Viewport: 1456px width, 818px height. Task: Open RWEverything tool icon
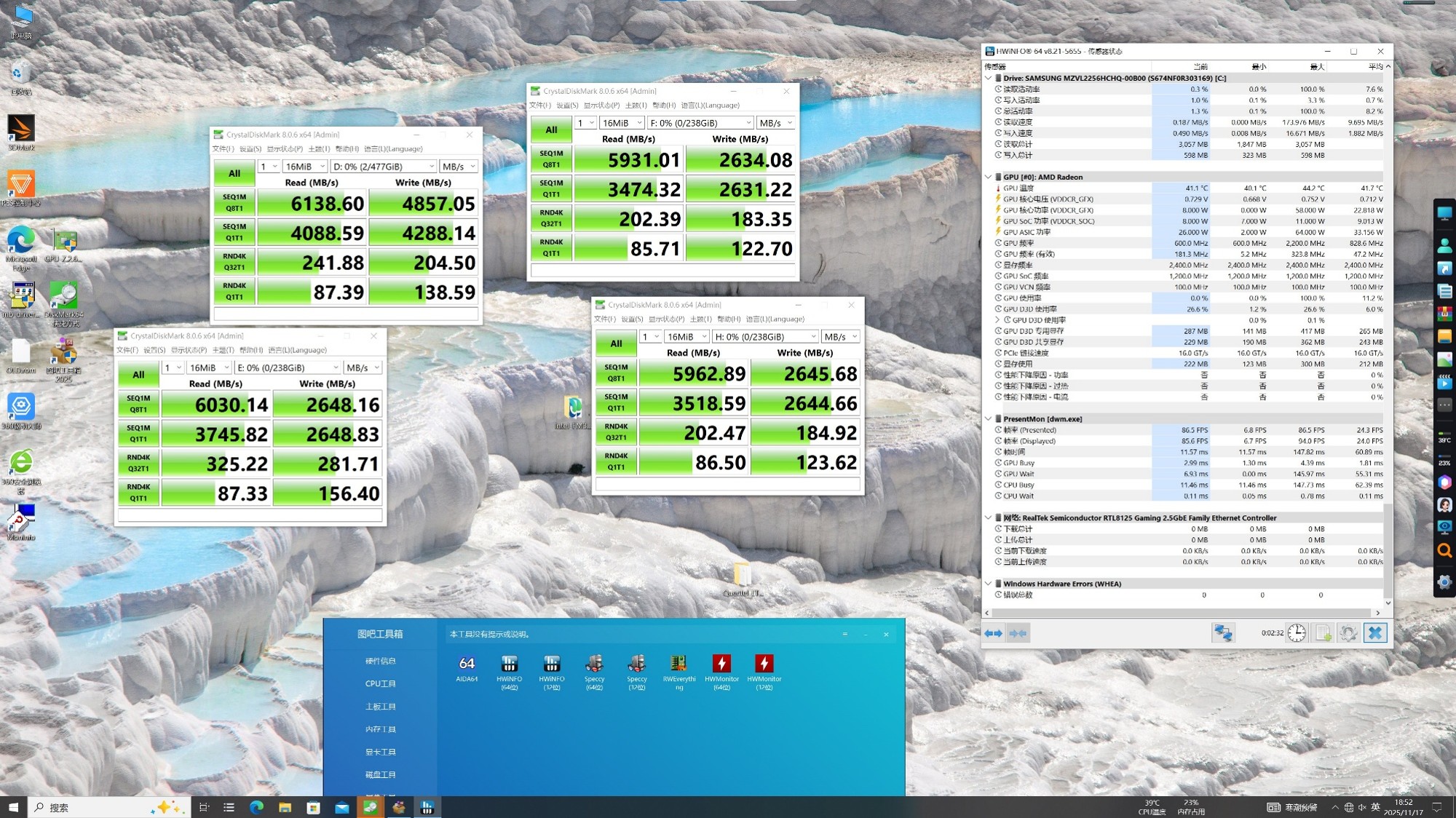678,664
